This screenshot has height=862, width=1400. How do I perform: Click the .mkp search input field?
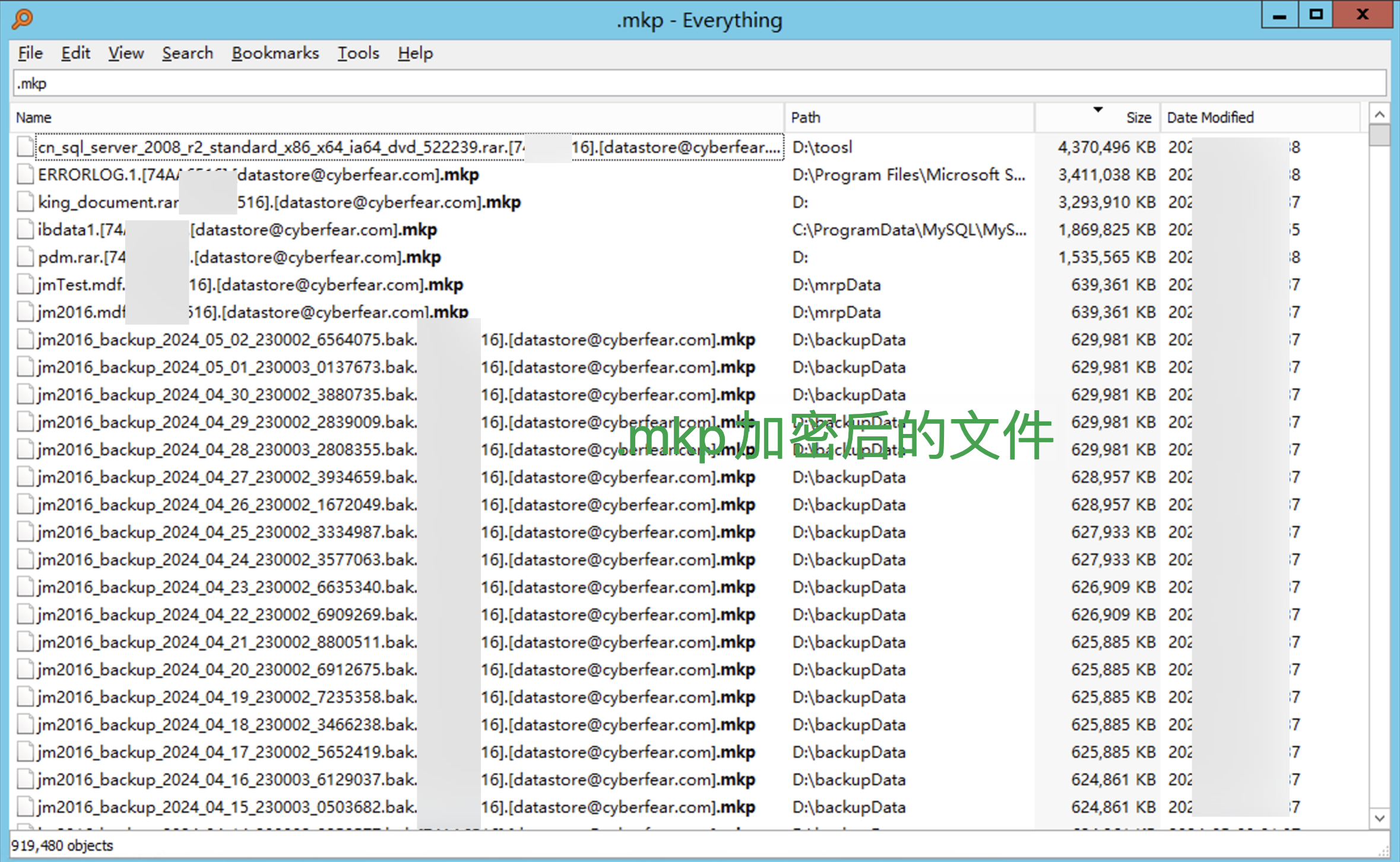(699, 84)
